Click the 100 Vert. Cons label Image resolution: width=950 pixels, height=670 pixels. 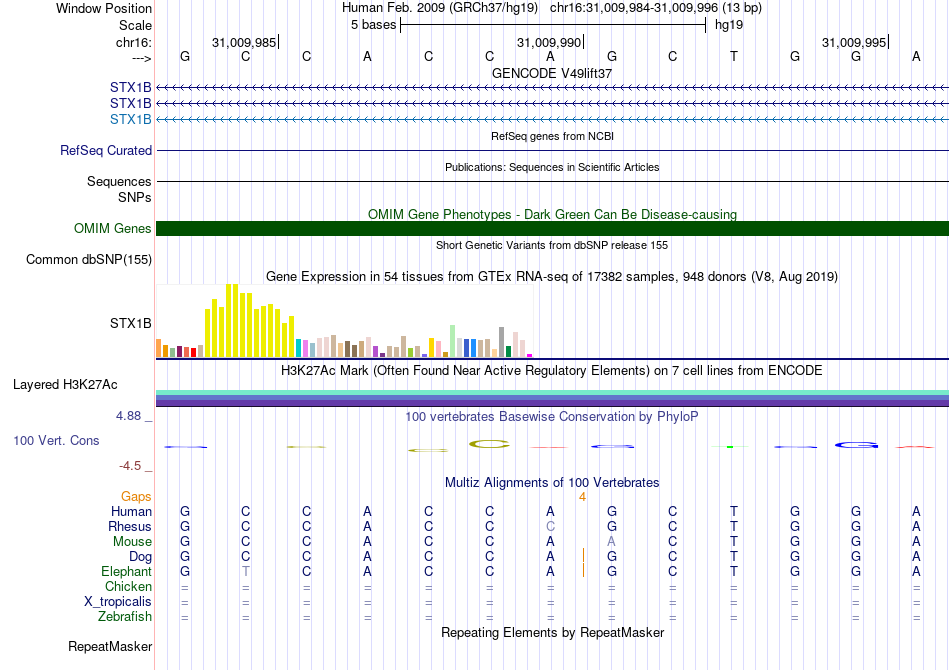point(56,440)
